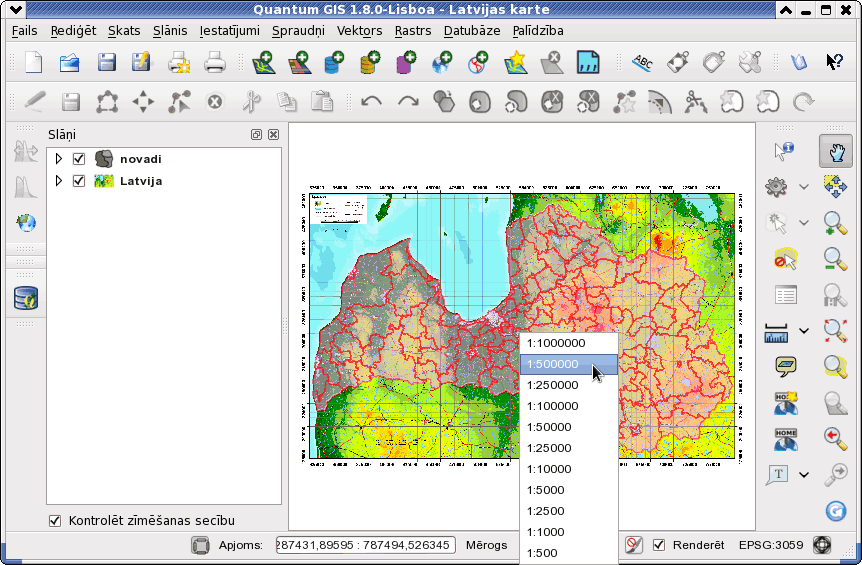Close the Slāņi panel
Image resolution: width=862 pixels, height=565 pixels.
(x=273, y=135)
